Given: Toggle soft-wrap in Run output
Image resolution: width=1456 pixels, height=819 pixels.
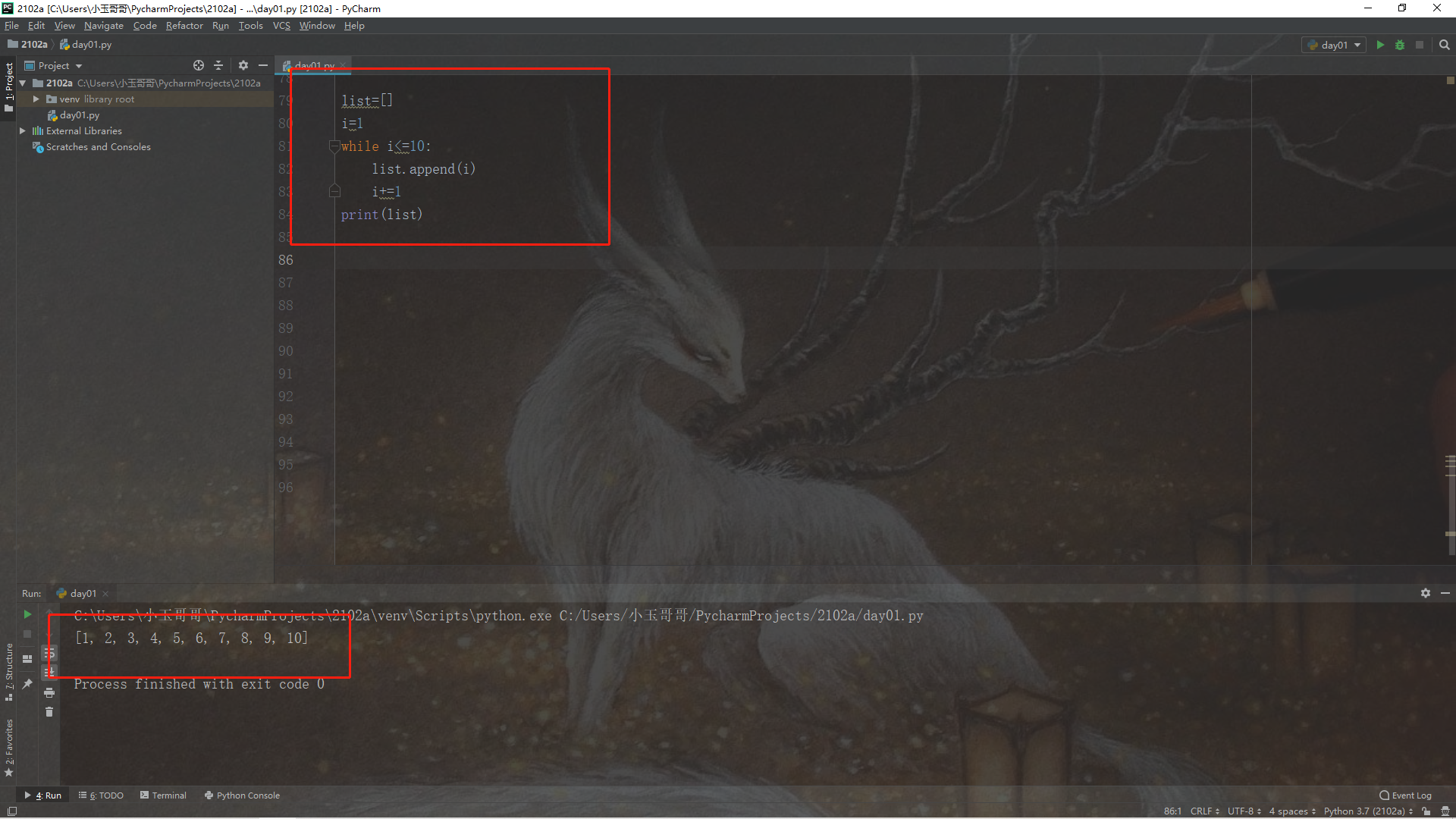Looking at the screenshot, I should click(x=49, y=653).
